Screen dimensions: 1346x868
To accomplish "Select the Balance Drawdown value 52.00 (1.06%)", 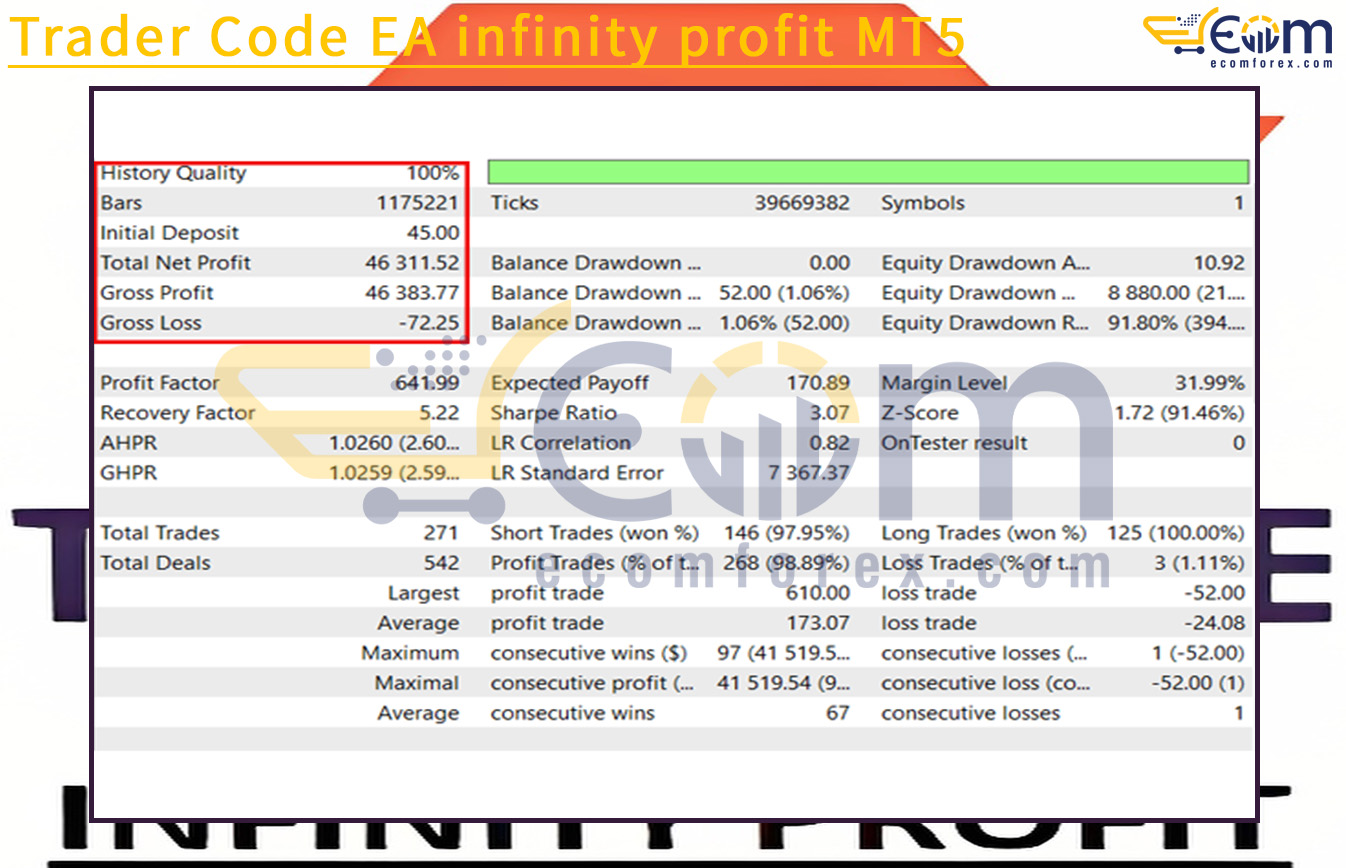I will pos(784,293).
